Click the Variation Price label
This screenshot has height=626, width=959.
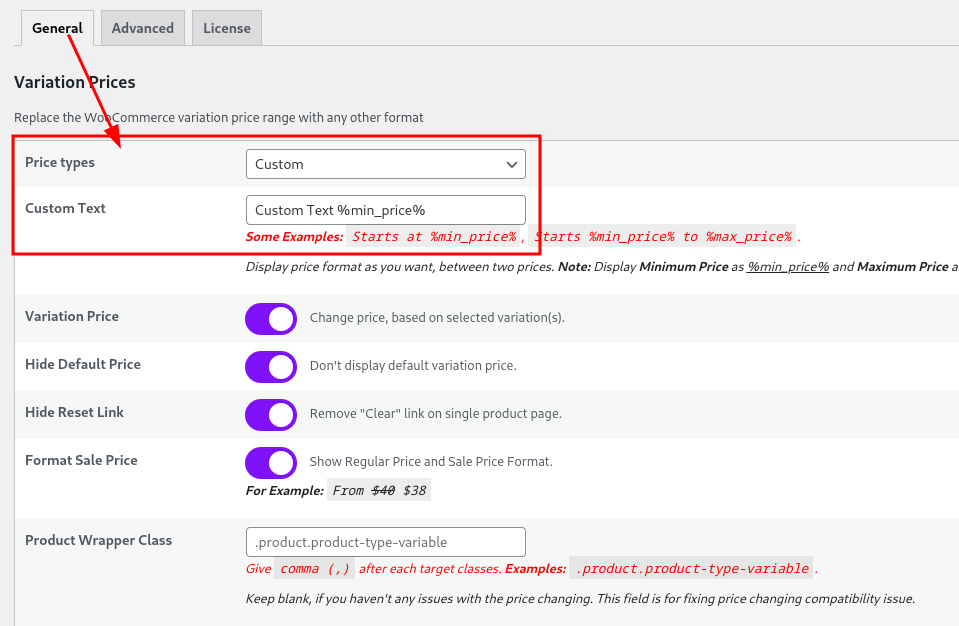[x=72, y=316]
